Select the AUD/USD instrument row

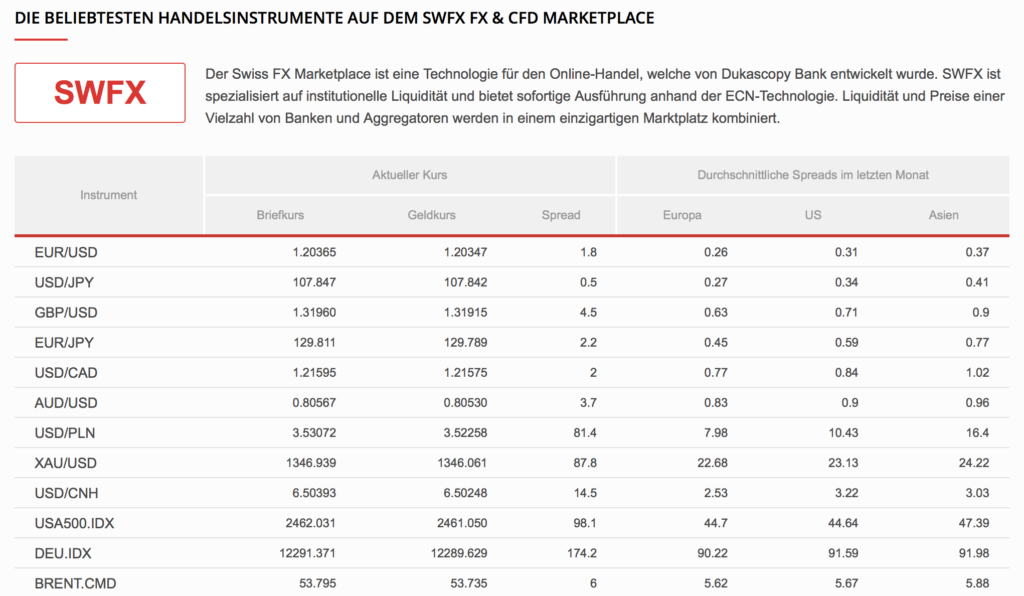pos(512,402)
